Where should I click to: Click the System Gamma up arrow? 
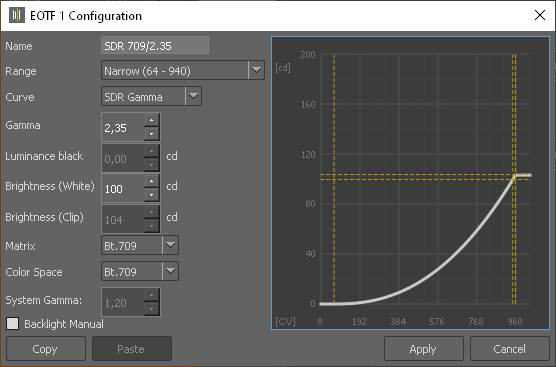coord(152,295)
